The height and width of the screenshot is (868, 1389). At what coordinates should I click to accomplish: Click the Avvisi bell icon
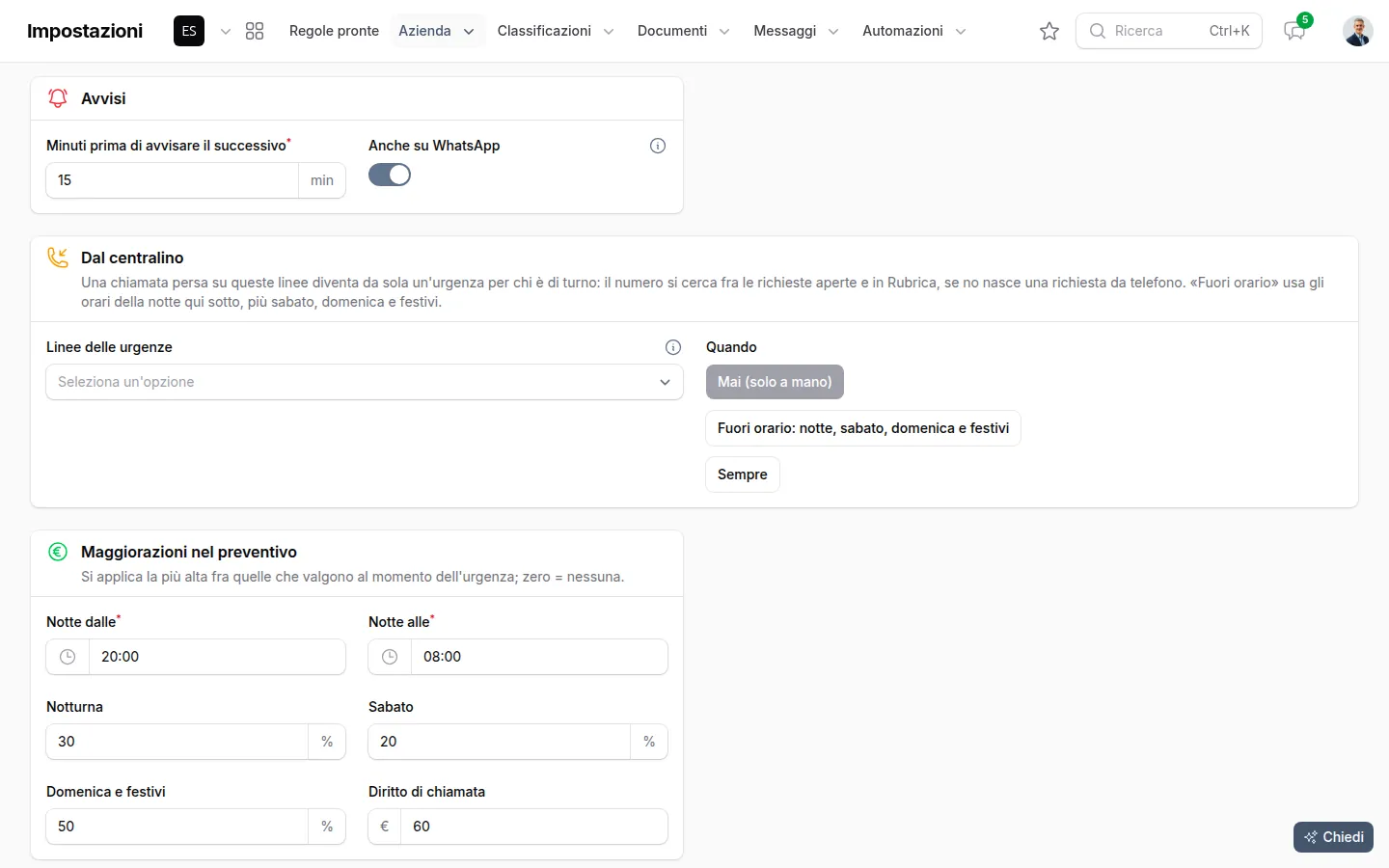click(58, 98)
